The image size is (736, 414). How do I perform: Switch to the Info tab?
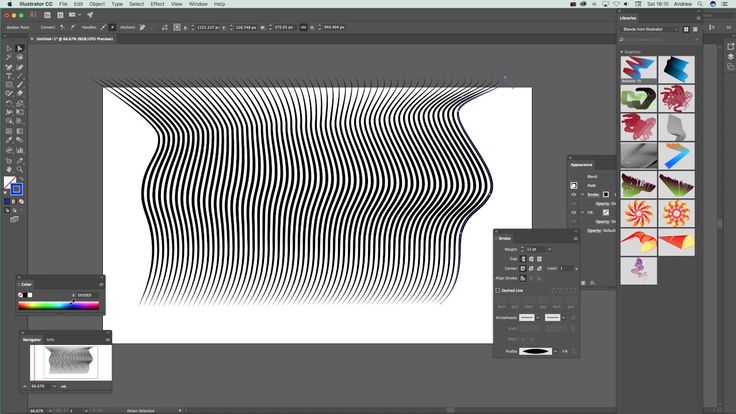pos(51,340)
